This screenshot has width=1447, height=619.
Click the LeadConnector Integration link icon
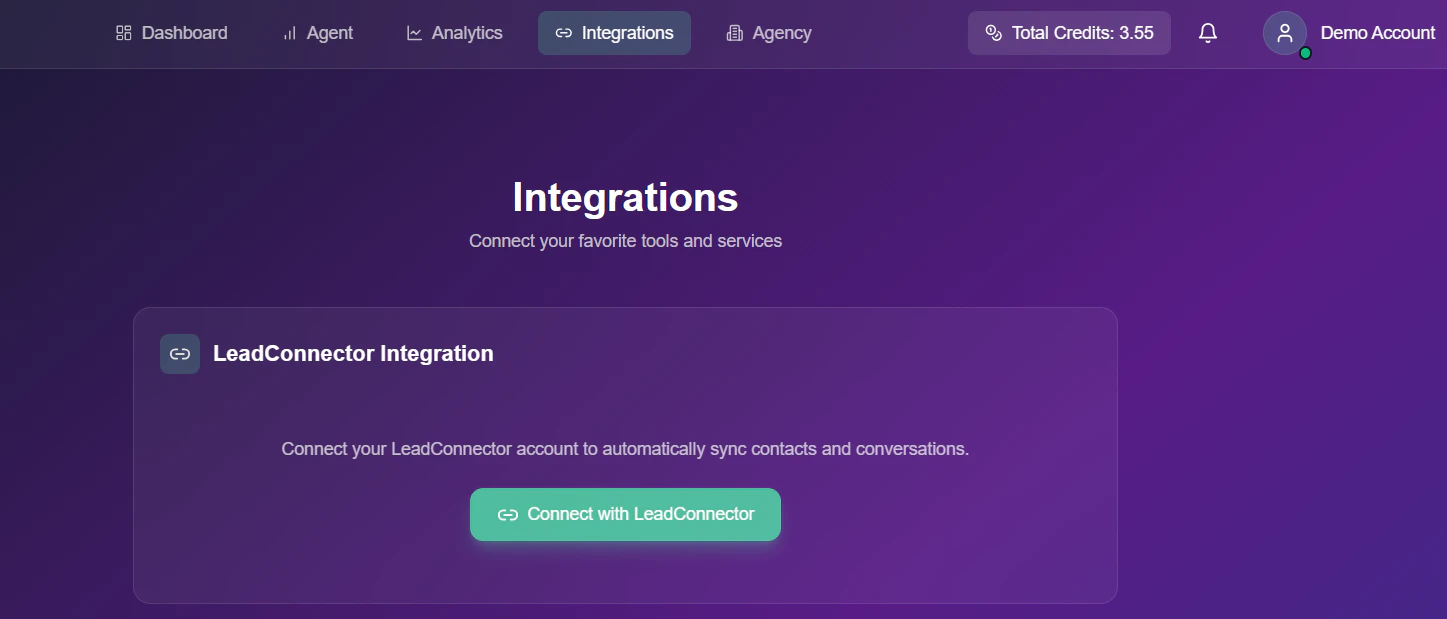click(180, 354)
